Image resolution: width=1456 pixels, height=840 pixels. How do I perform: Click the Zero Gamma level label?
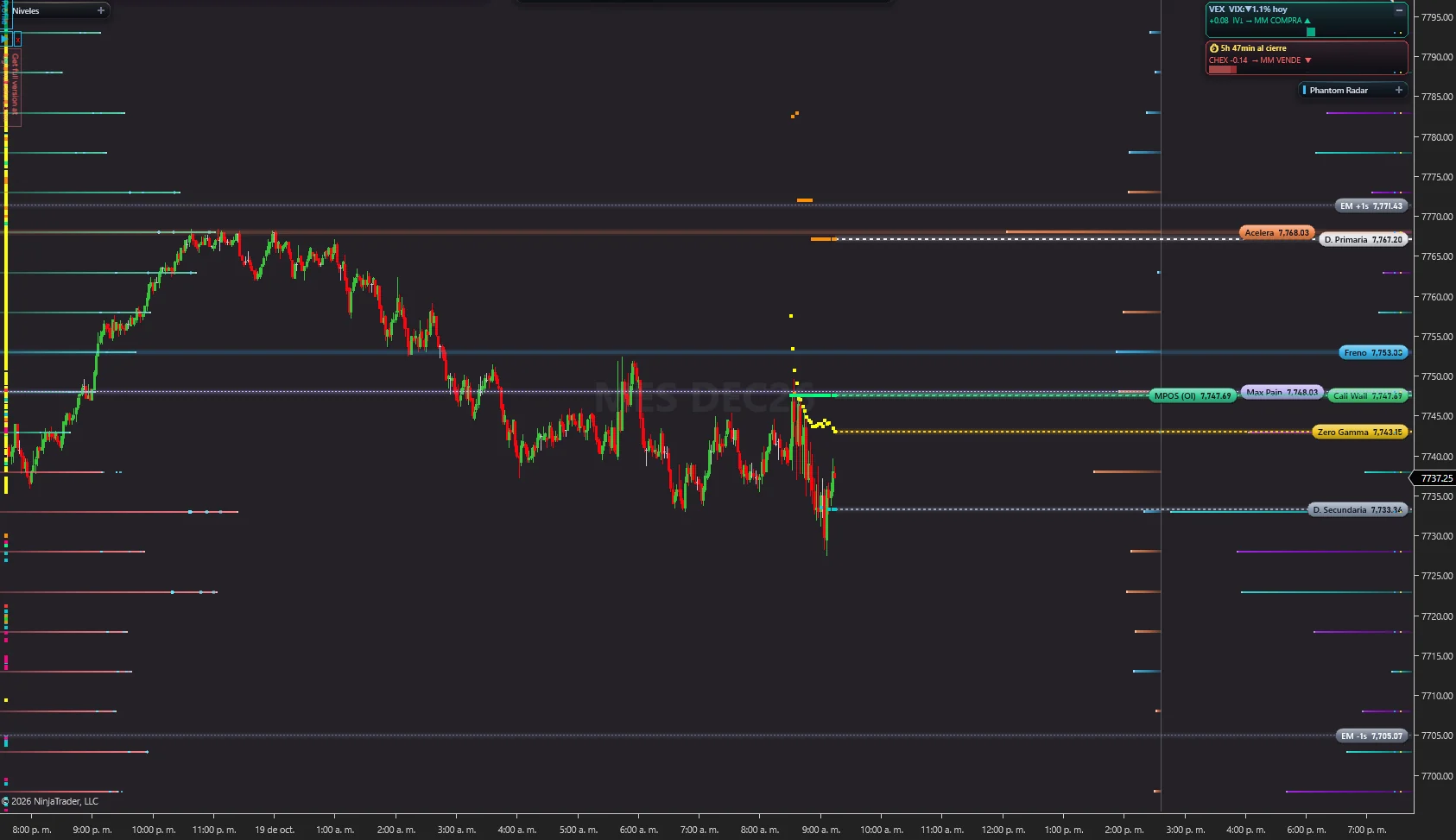(x=1359, y=432)
